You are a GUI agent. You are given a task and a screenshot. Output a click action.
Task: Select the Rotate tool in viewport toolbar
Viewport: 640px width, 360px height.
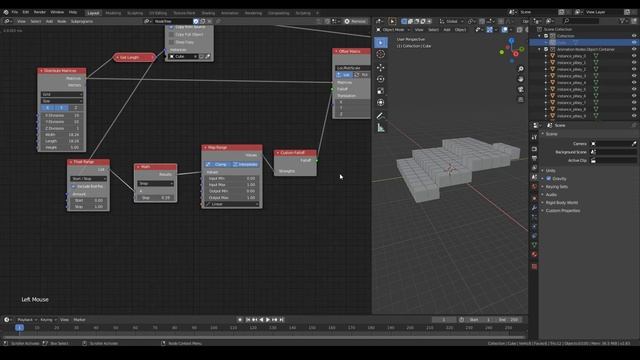pyautogui.click(x=380, y=79)
